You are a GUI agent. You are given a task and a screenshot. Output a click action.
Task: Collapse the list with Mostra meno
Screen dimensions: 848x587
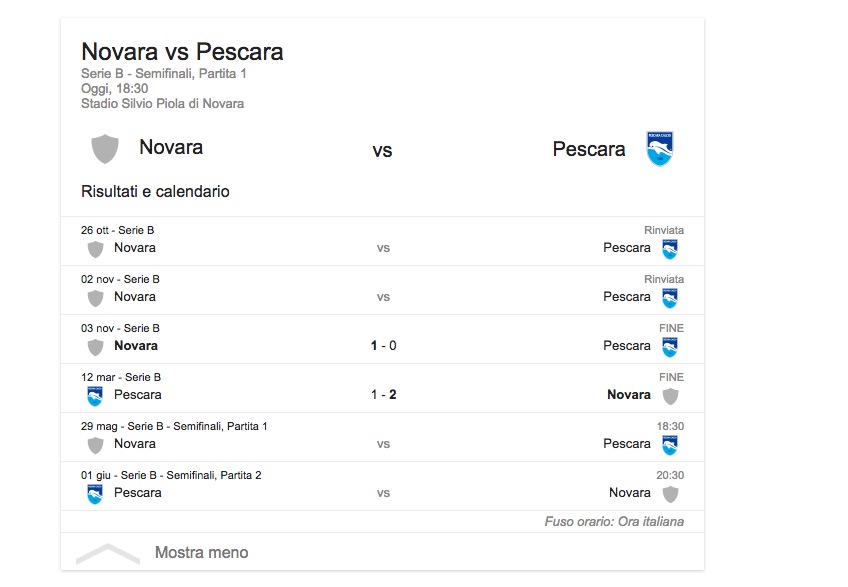tap(201, 553)
